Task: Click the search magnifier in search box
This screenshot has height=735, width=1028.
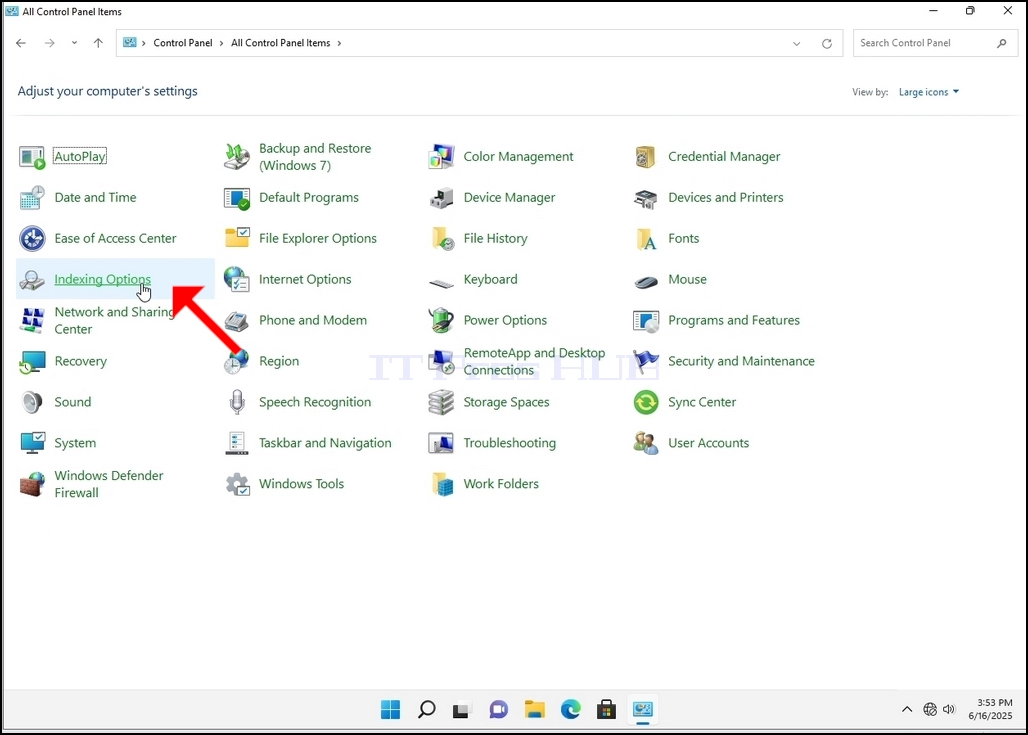Action: click(x=1001, y=43)
